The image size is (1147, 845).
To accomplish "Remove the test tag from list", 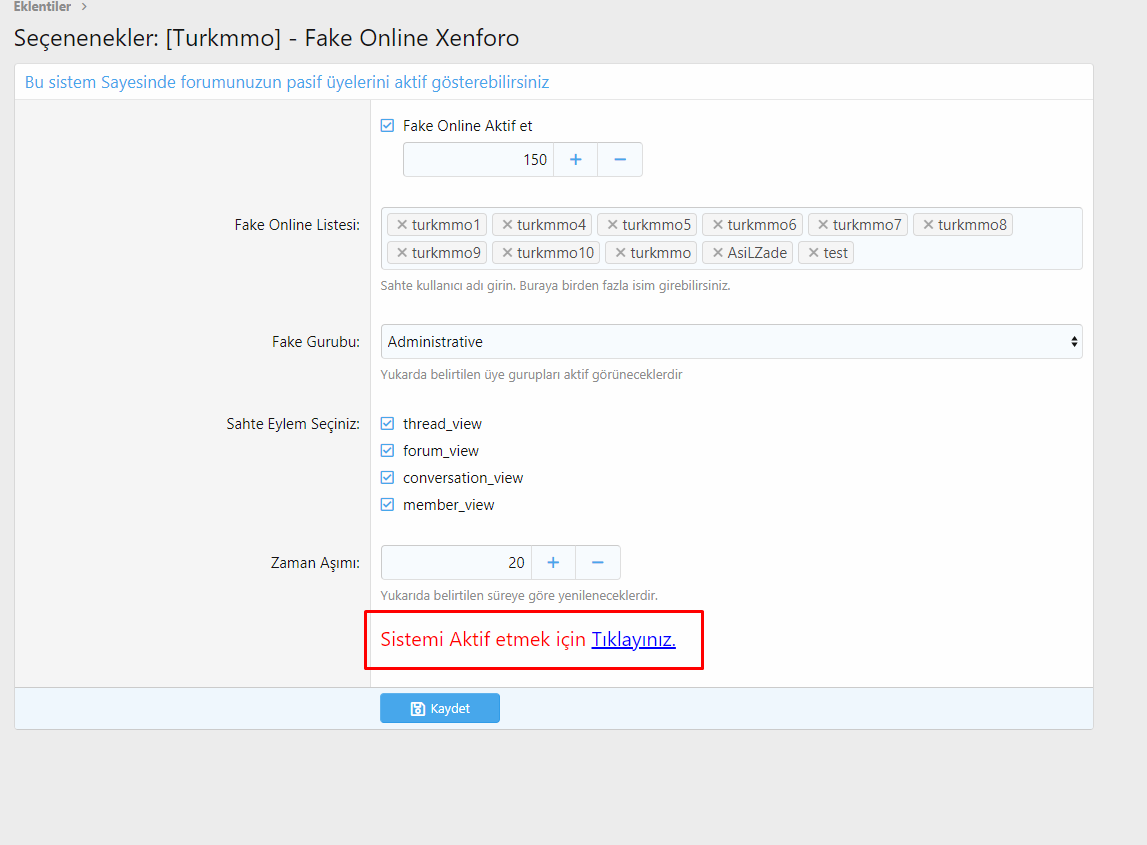I will (x=813, y=253).
